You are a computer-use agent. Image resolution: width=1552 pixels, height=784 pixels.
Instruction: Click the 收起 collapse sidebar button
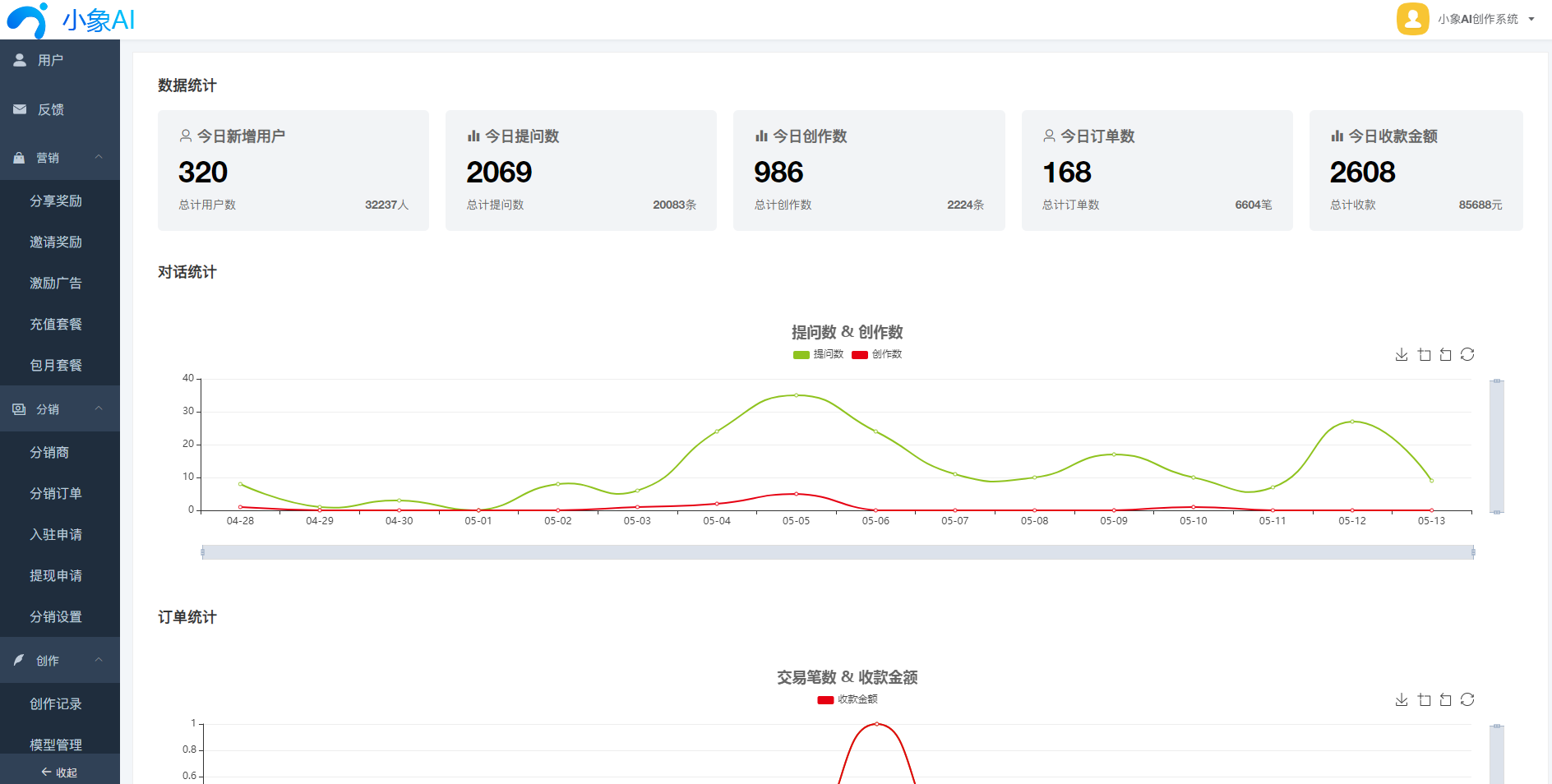click(x=60, y=772)
